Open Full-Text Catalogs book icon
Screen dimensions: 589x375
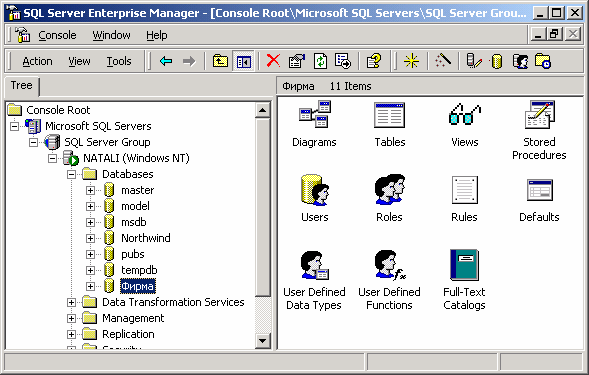coord(464,265)
